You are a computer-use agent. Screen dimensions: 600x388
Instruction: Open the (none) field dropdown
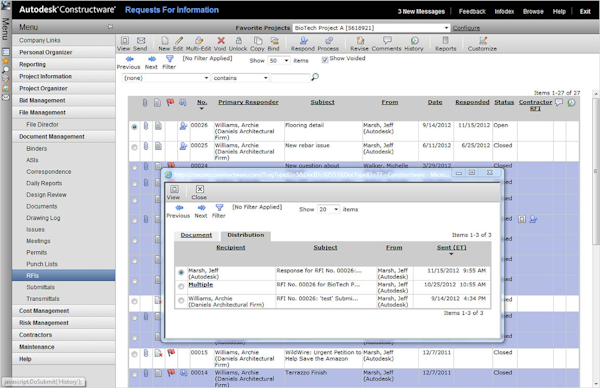click(x=166, y=78)
